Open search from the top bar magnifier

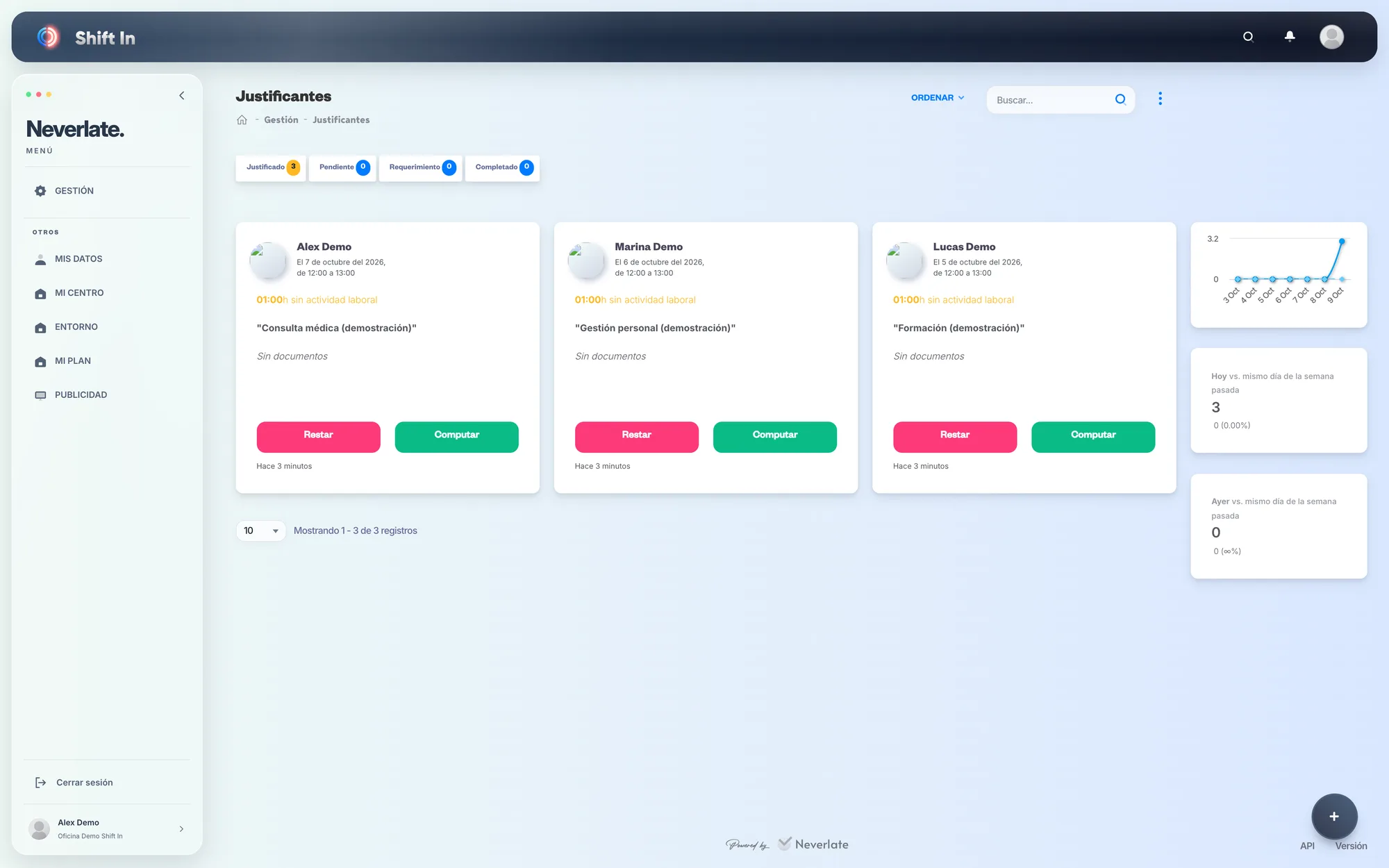point(1248,37)
